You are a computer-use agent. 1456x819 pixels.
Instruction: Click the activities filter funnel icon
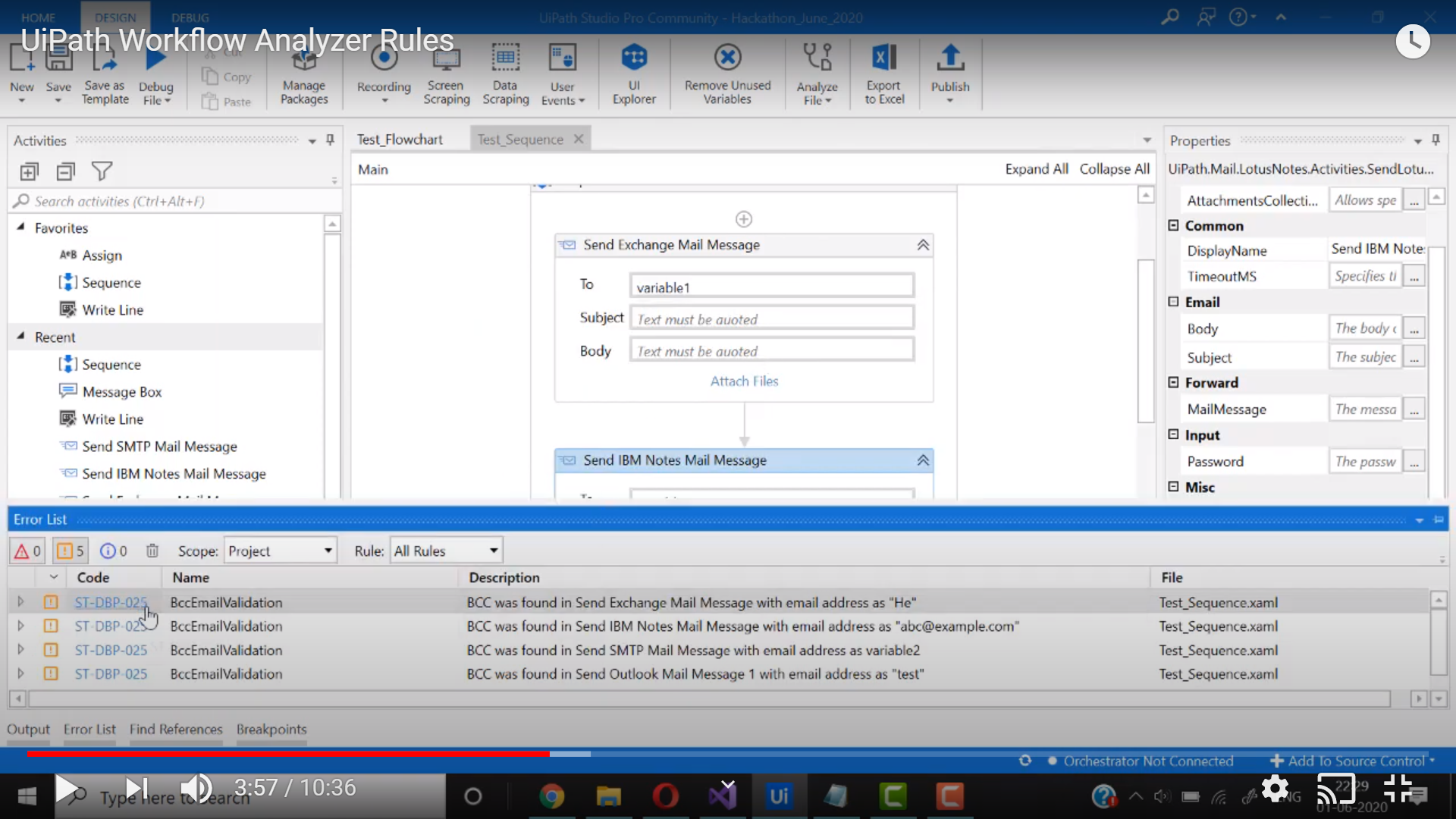point(102,171)
